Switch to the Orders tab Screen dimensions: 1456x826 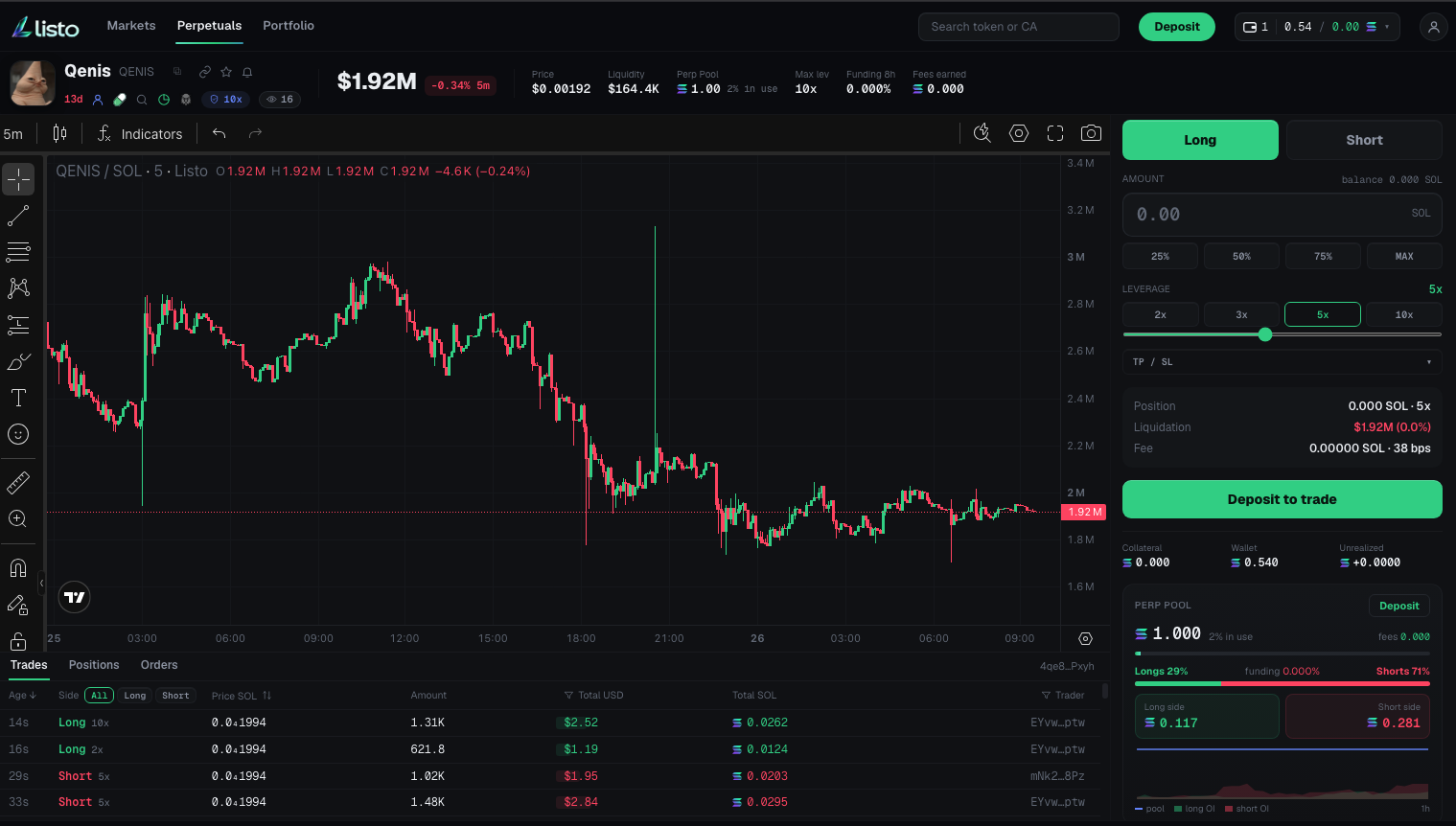[x=159, y=665]
